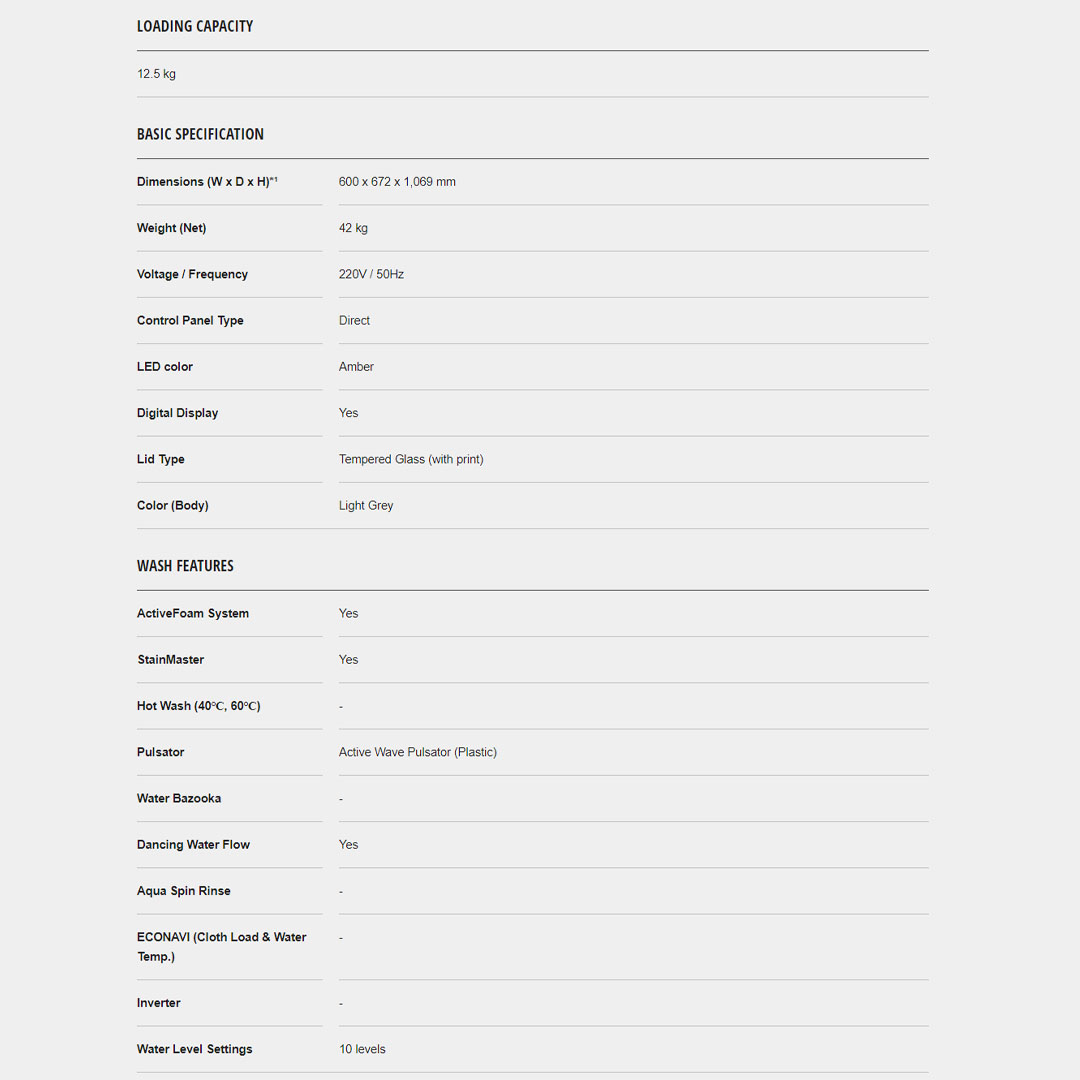Click the Light Grey body color value
The width and height of the screenshot is (1080, 1080).
[366, 506]
